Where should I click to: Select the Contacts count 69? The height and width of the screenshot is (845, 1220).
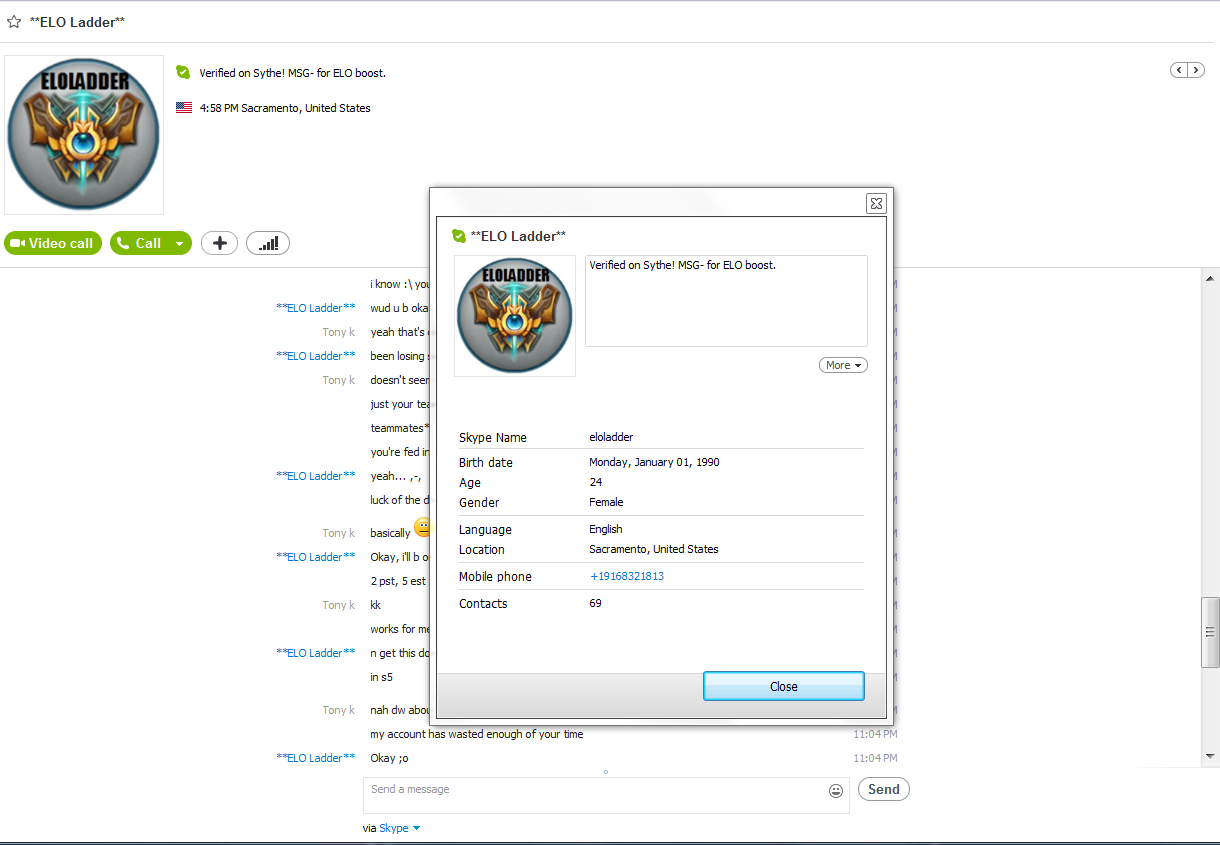[596, 603]
